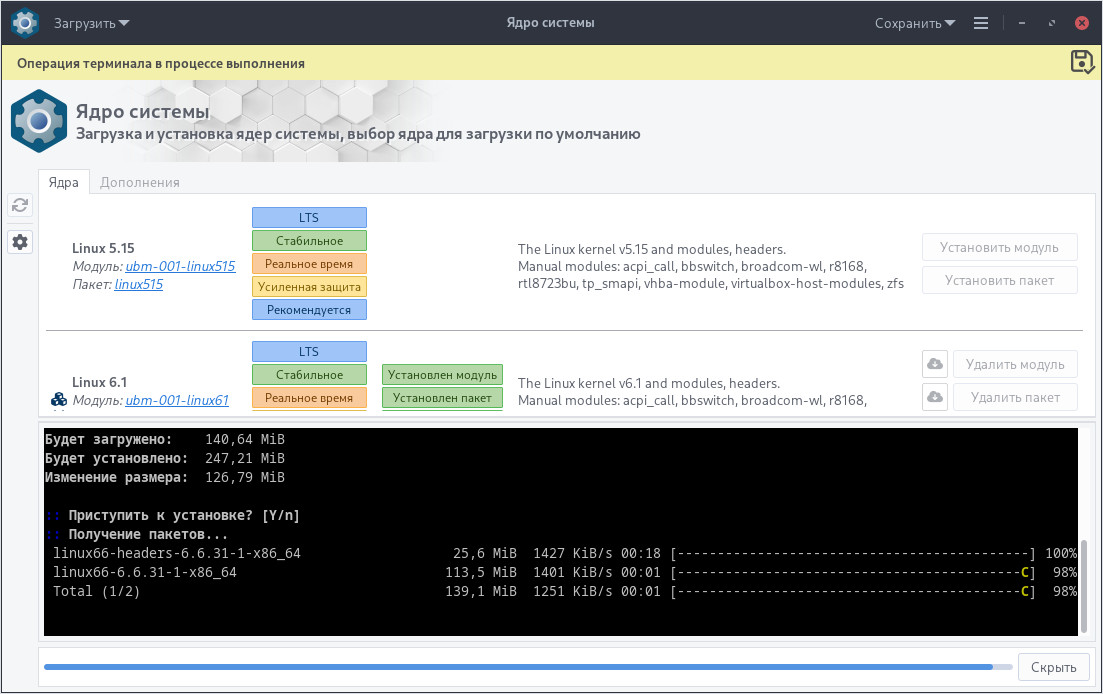
Task: Click the Linux kernel v5.15 description text
Action: pyautogui.click(x=710, y=266)
